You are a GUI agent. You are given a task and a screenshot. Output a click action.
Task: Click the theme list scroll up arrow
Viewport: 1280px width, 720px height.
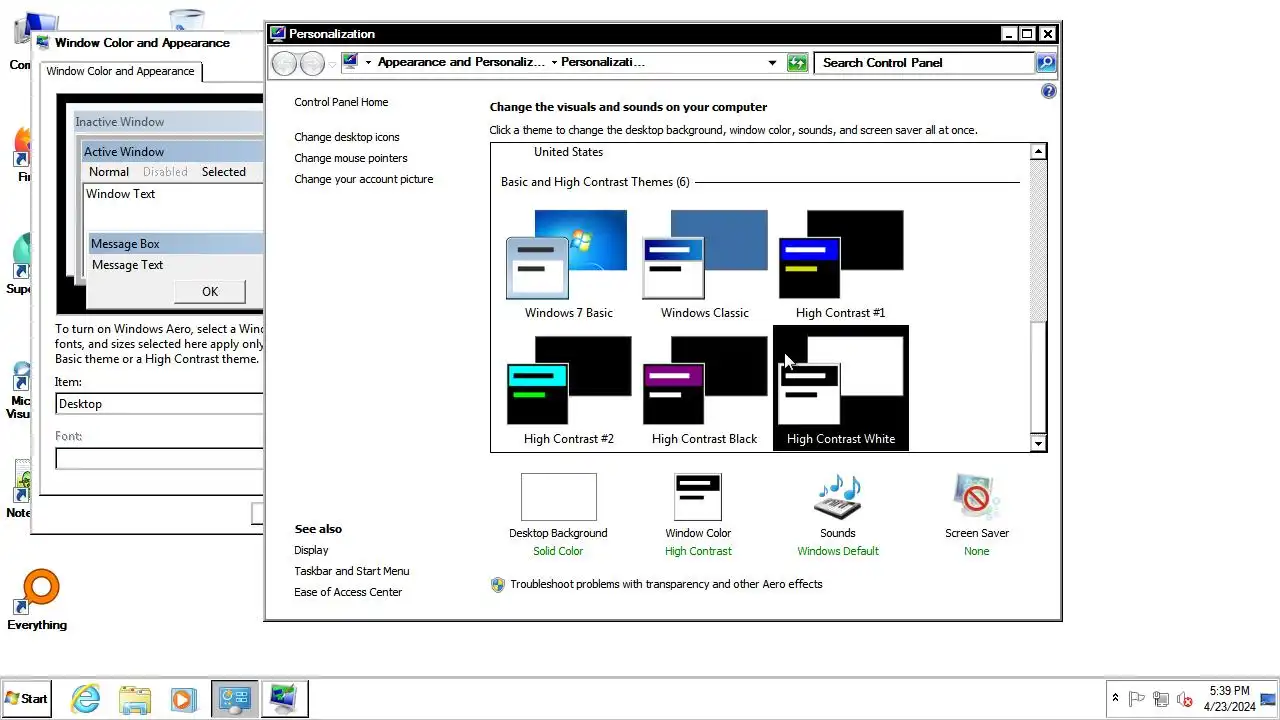coord(1038,152)
